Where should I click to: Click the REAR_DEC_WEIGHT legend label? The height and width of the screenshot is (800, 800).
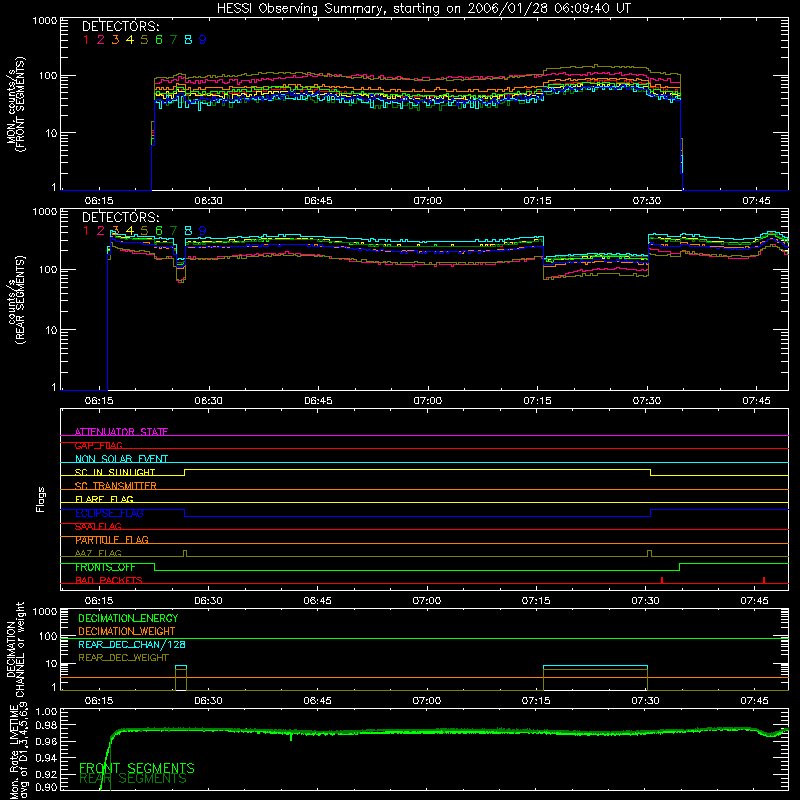[123, 658]
